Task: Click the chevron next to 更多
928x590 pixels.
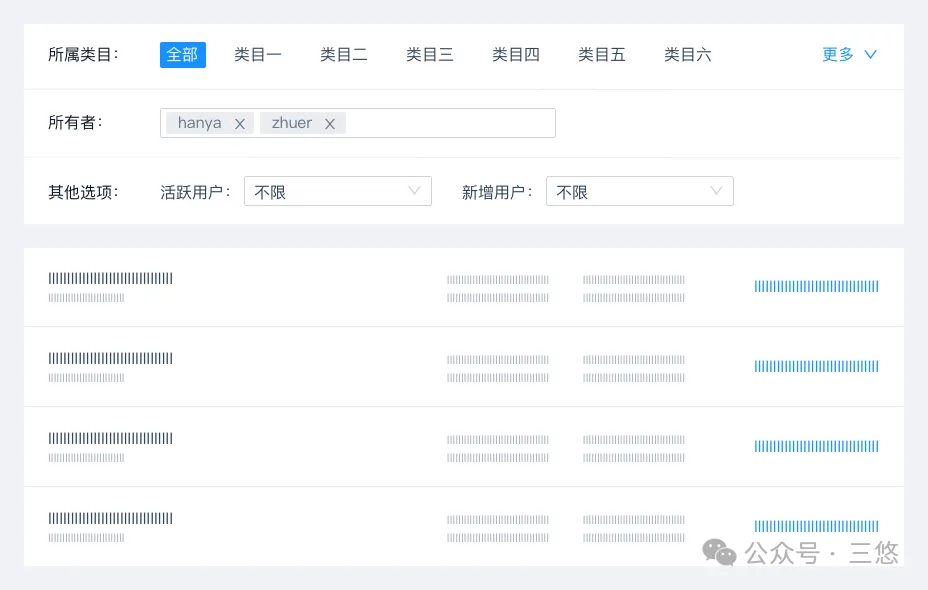Action: click(868, 55)
